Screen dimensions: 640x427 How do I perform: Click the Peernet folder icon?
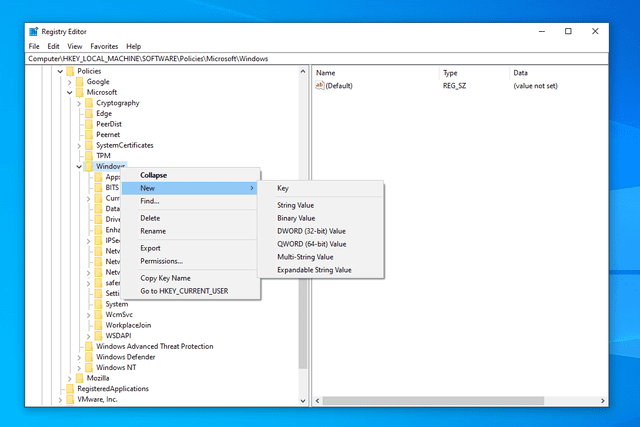(89, 135)
